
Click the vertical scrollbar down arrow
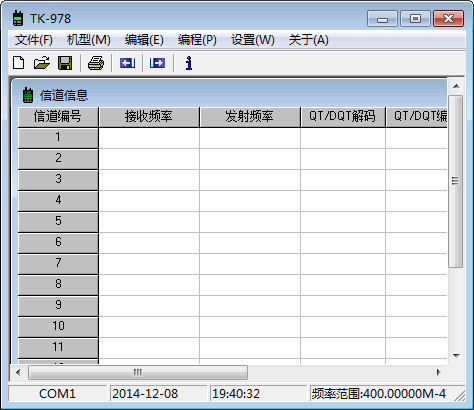pyautogui.click(x=456, y=356)
